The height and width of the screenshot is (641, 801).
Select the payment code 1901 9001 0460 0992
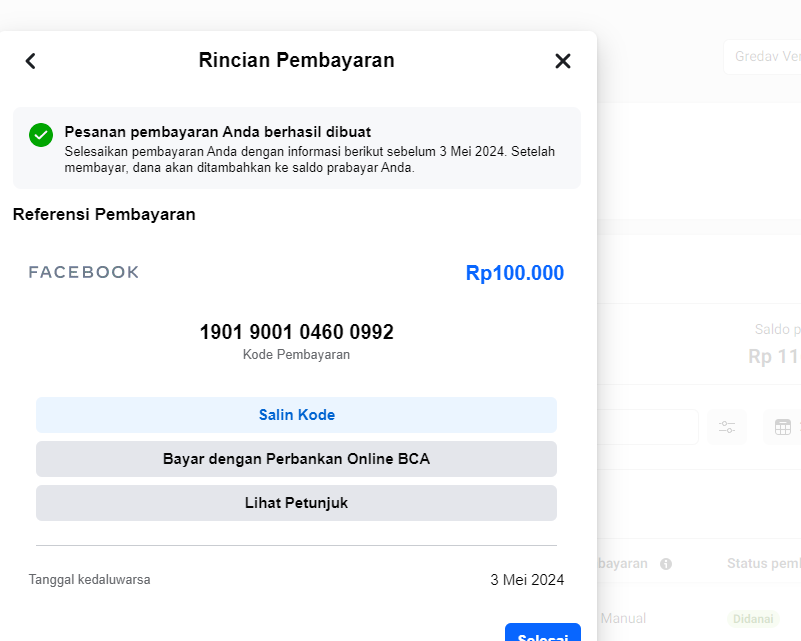pos(296,332)
